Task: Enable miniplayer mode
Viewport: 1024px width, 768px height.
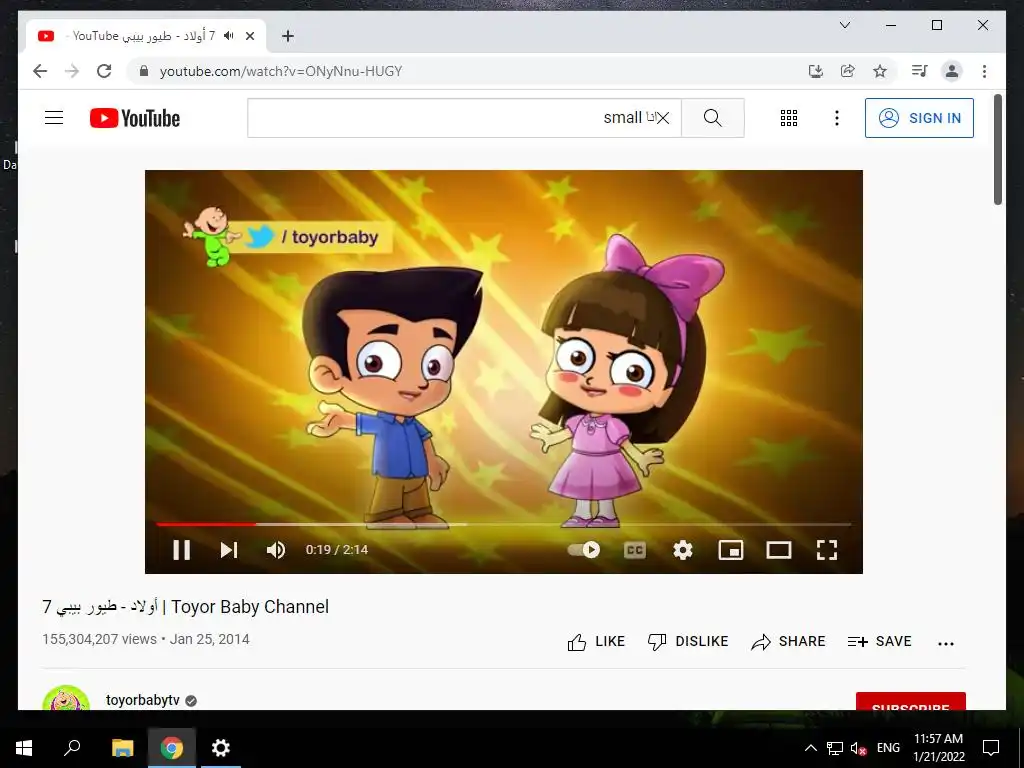Action: click(731, 550)
